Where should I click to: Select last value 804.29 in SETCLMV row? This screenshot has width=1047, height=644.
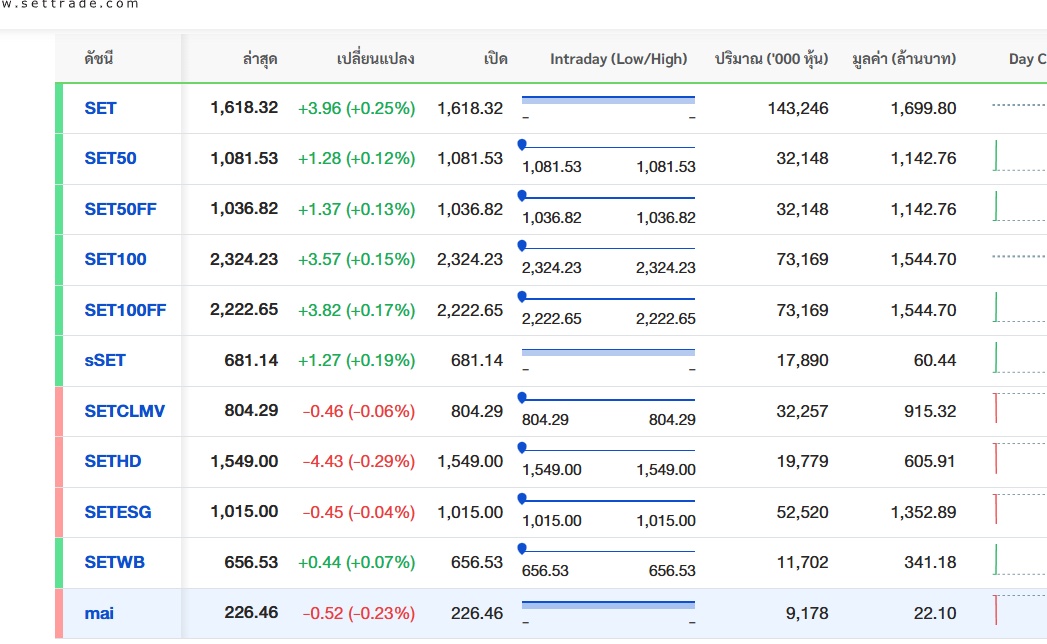251,410
